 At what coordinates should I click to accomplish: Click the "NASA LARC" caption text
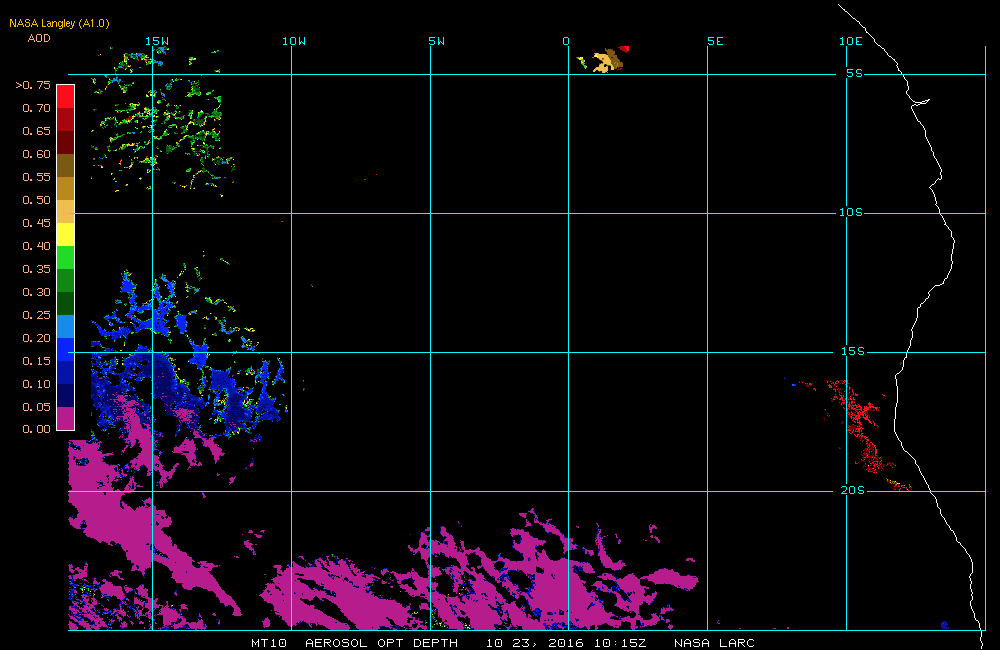pyautogui.click(x=714, y=643)
